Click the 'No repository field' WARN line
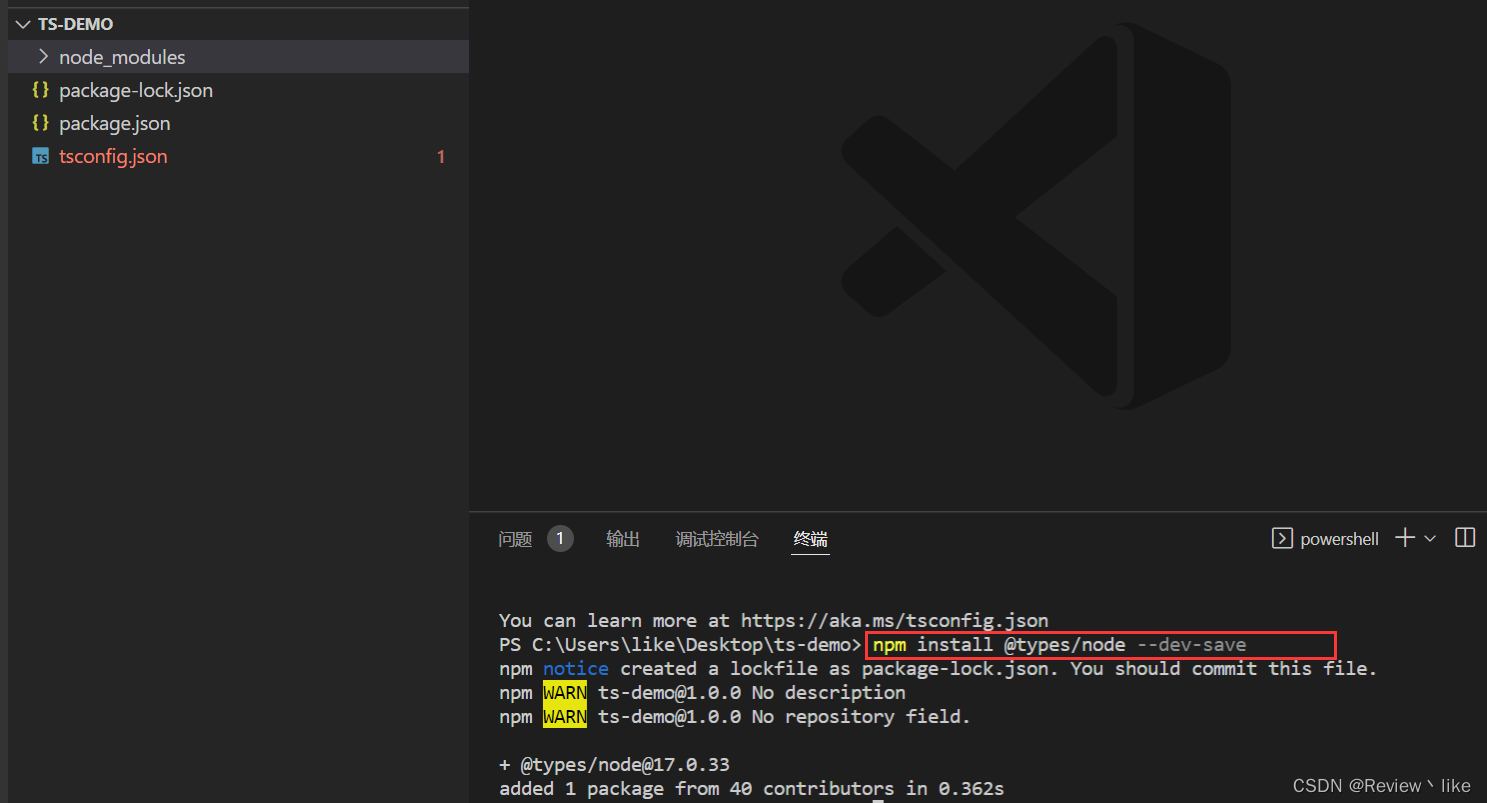This screenshot has height=803, width=1487. (x=735, y=717)
